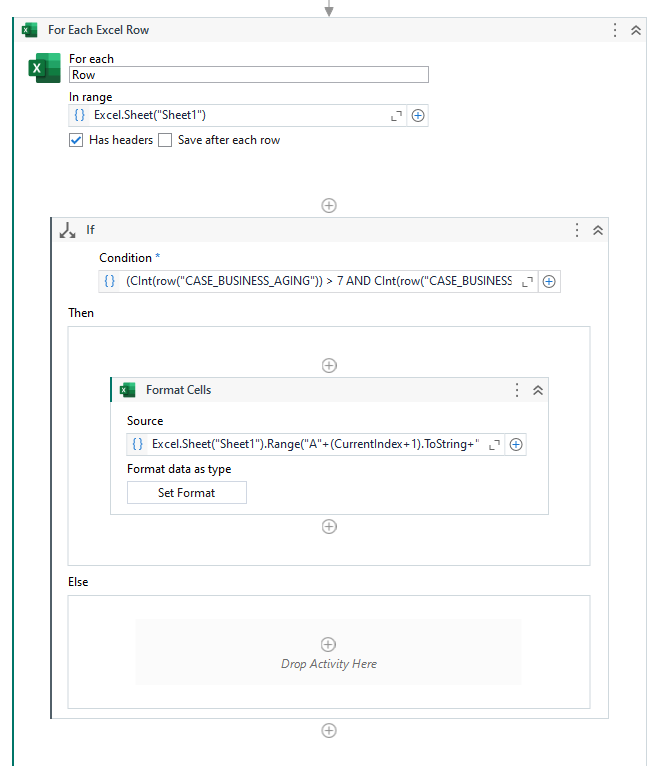Click the Then branch label
Screen dimensions: 657x766
click(x=81, y=313)
